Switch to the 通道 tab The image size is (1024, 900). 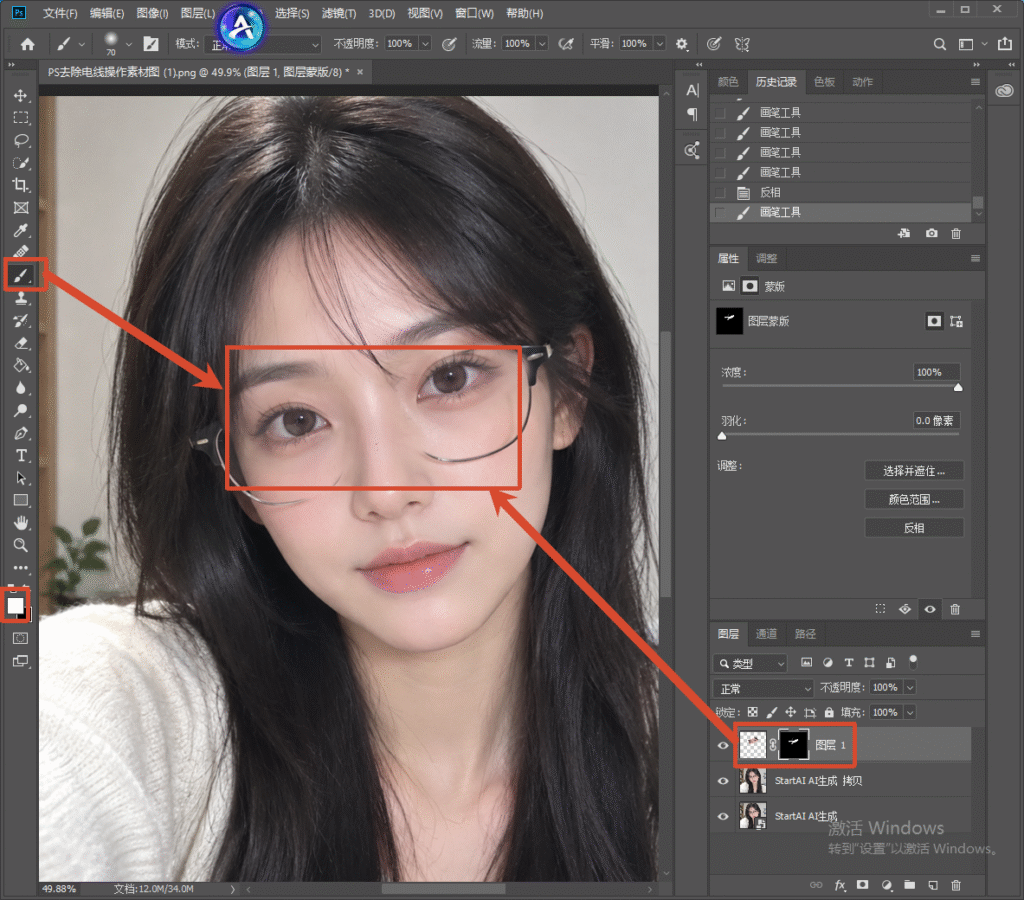(766, 634)
